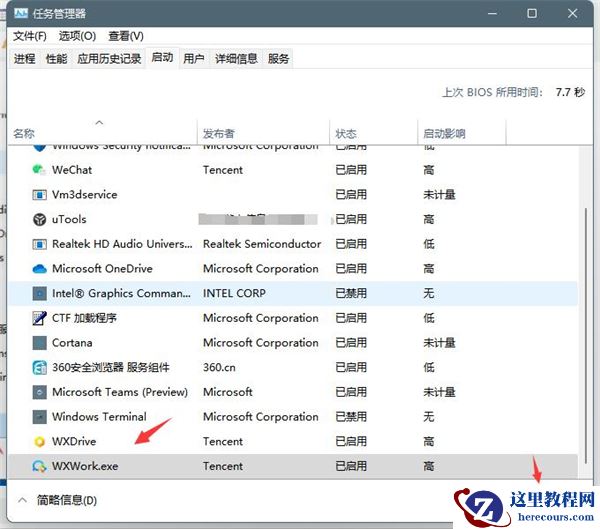Select the WXDrive name text

click(74, 442)
